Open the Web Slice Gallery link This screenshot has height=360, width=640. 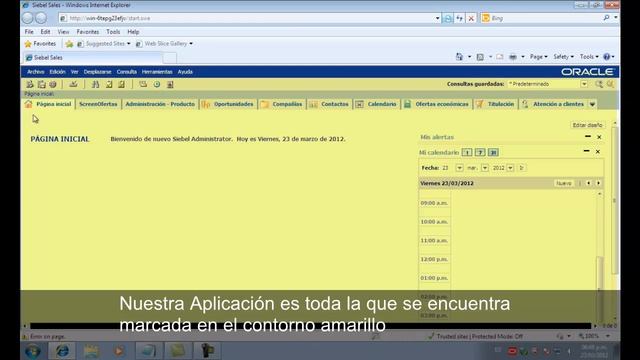pyautogui.click(x=163, y=44)
